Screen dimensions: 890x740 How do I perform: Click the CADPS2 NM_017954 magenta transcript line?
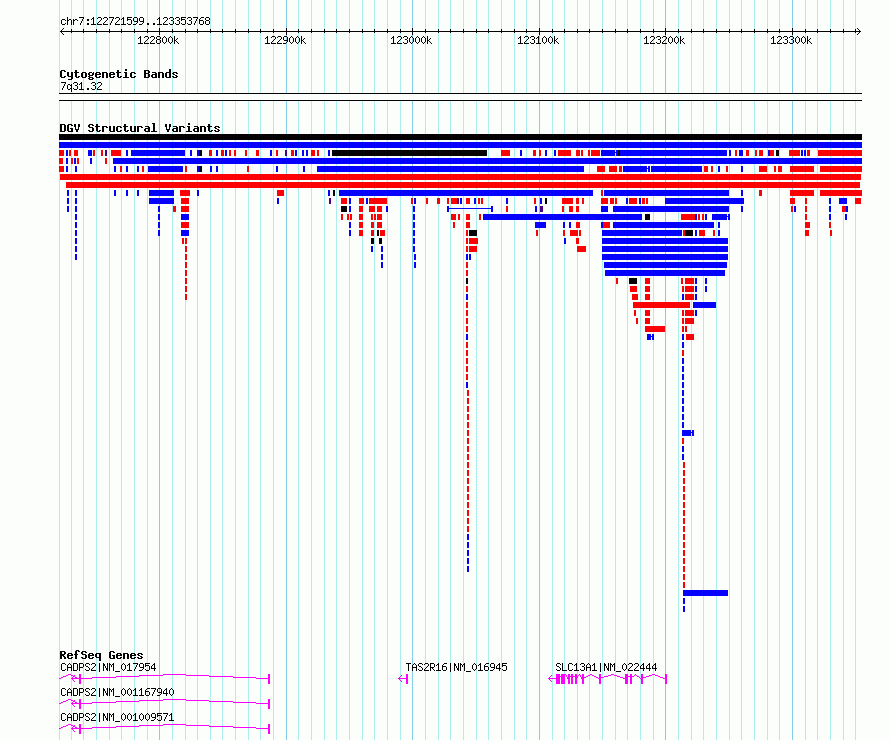165,678
